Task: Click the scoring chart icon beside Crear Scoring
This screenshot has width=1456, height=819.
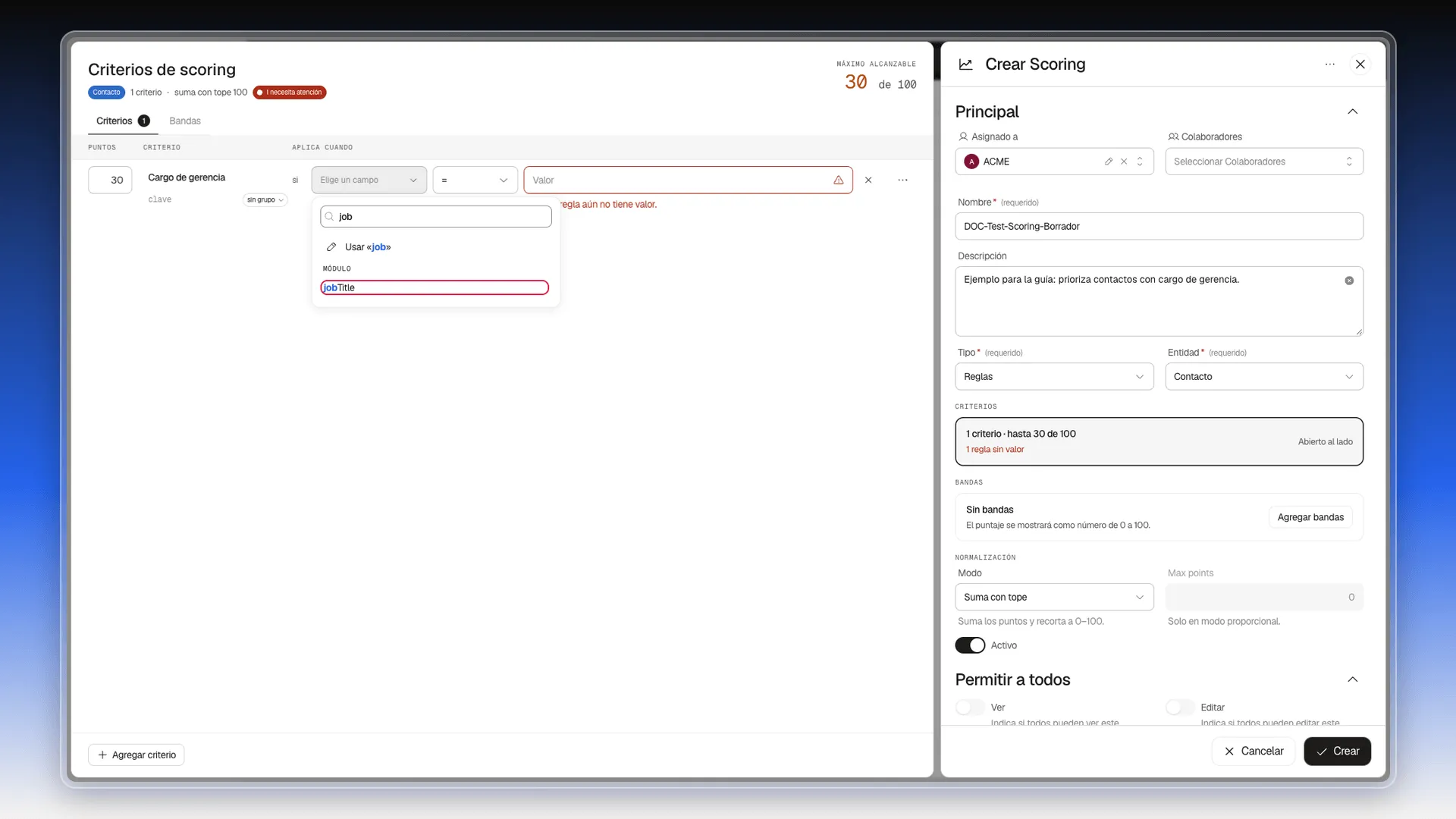Action: (965, 64)
